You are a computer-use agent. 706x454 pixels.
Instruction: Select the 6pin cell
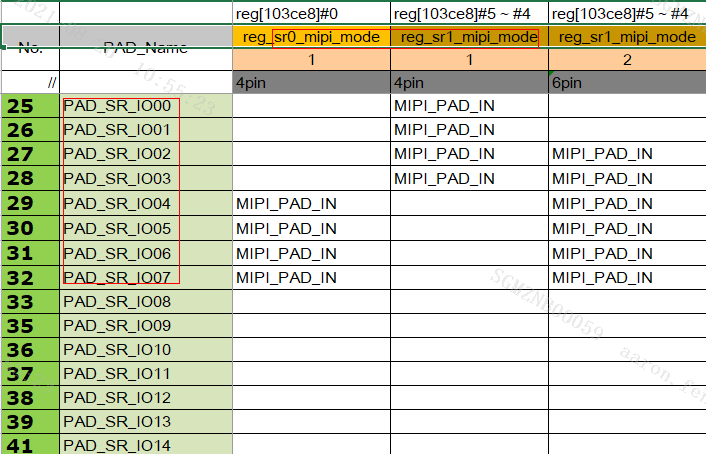click(x=627, y=82)
